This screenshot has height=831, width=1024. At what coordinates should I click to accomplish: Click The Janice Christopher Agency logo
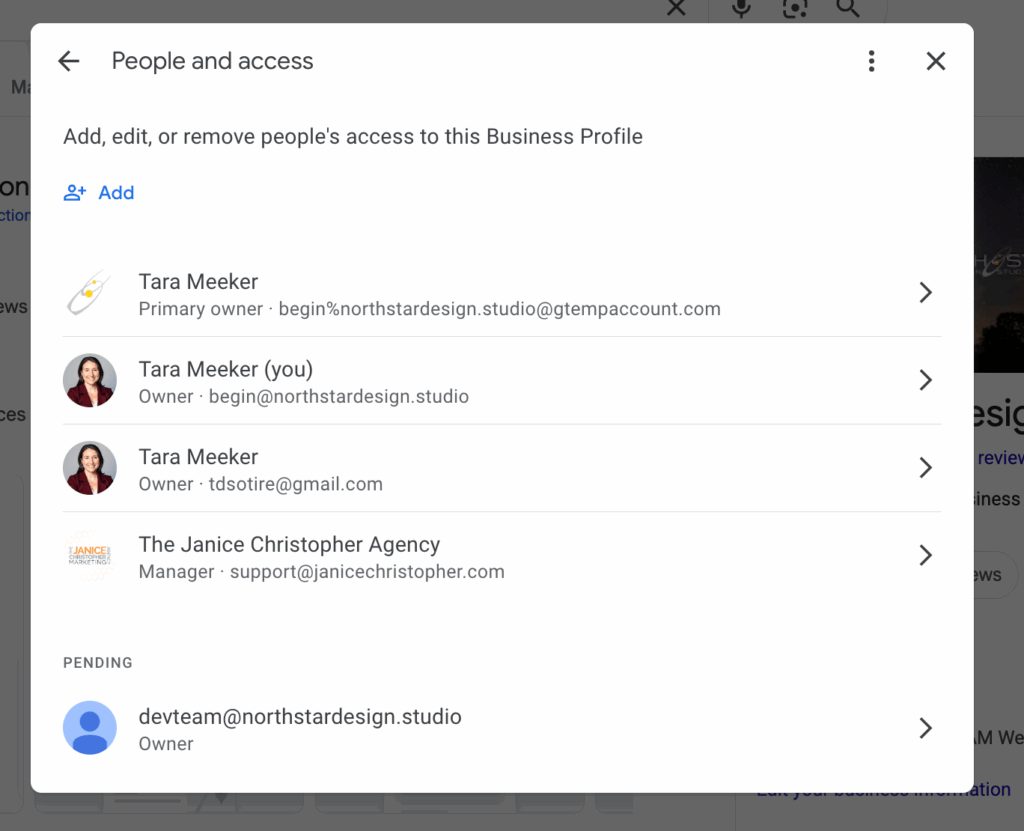pyautogui.click(x=90, y=555)
